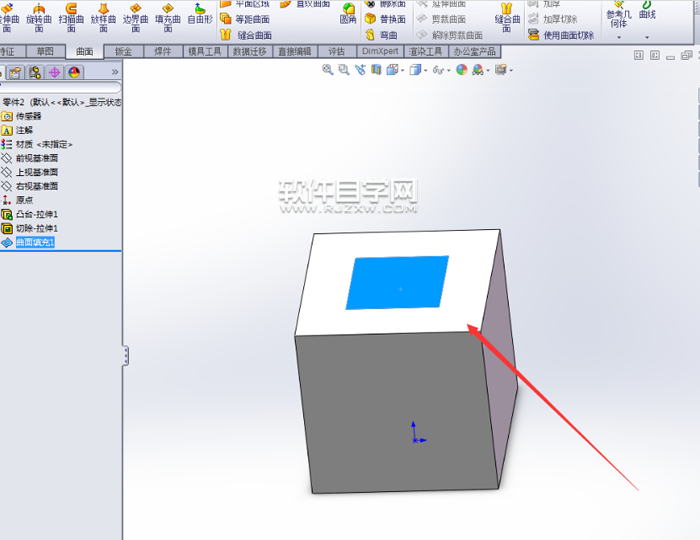Click the View Settings monitor icon
This screenshot has width=700, height=540.
click(x=501, y=70)
